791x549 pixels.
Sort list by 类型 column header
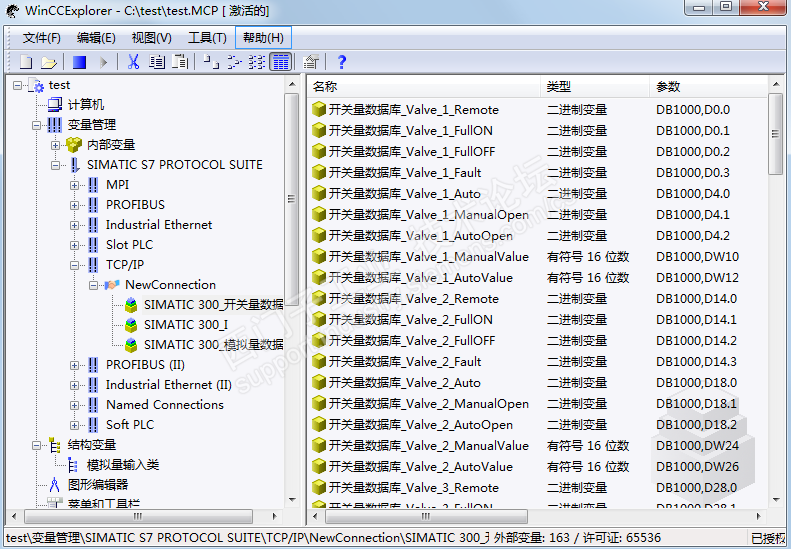point(595,87)
